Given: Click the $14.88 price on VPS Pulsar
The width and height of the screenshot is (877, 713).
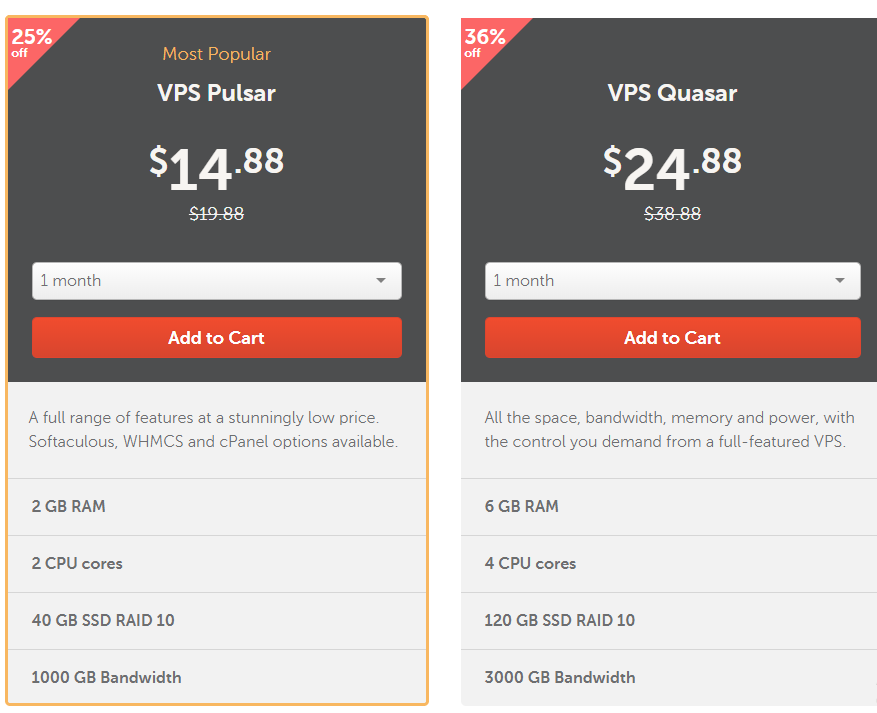Looking at the screenshot, I should point(216,165).
